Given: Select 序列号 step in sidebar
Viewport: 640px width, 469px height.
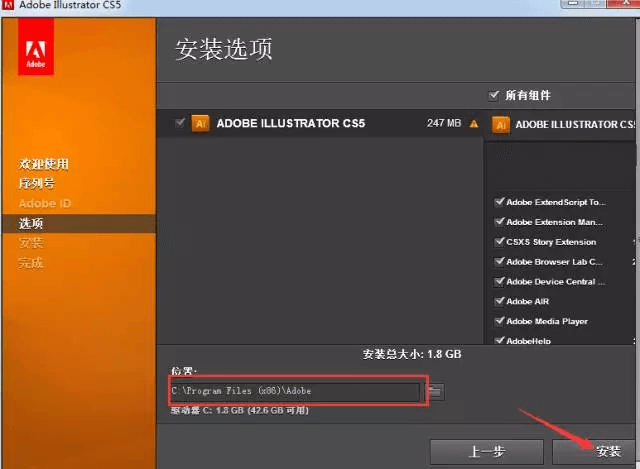Looking at the screenshot, I should pos(37,184).
